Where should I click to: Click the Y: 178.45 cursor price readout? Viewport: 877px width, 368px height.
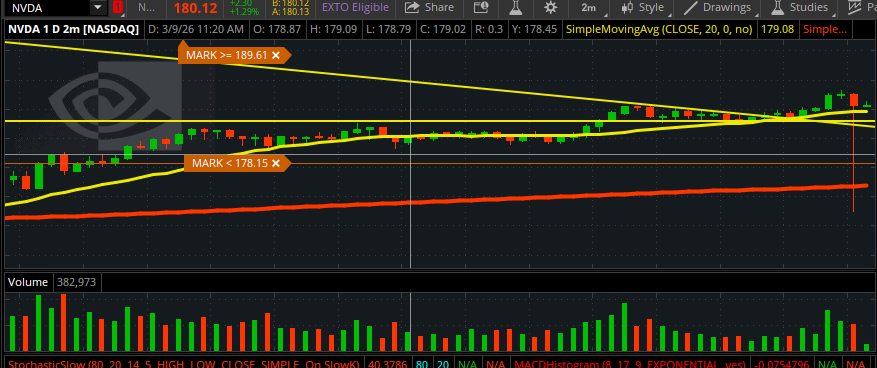tap(534, 29)
